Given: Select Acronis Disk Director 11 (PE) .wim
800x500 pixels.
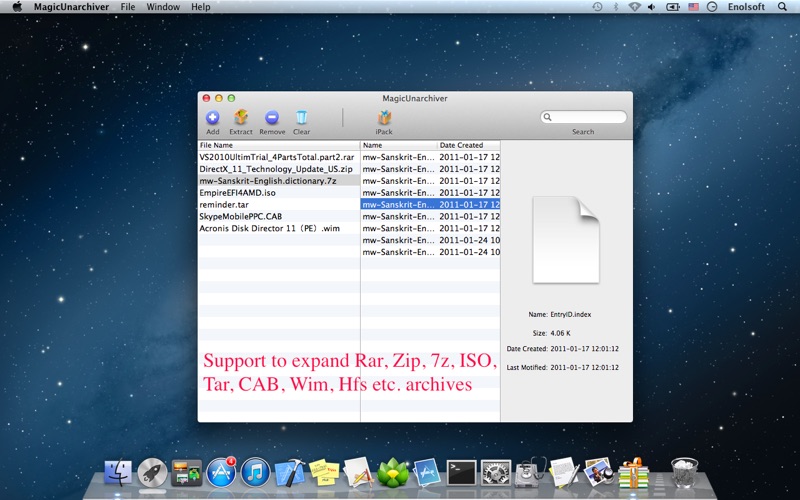Looking at the screenshot, I should click(279, 228).
